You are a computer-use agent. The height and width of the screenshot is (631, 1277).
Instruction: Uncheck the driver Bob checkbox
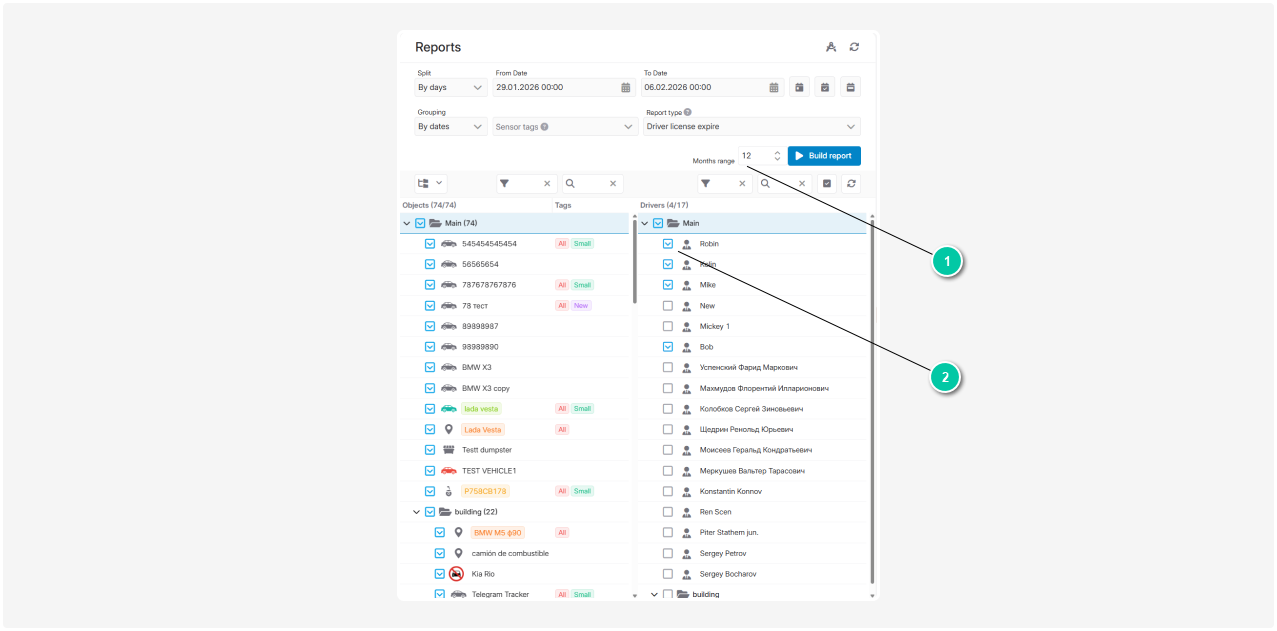click(668, 347)
